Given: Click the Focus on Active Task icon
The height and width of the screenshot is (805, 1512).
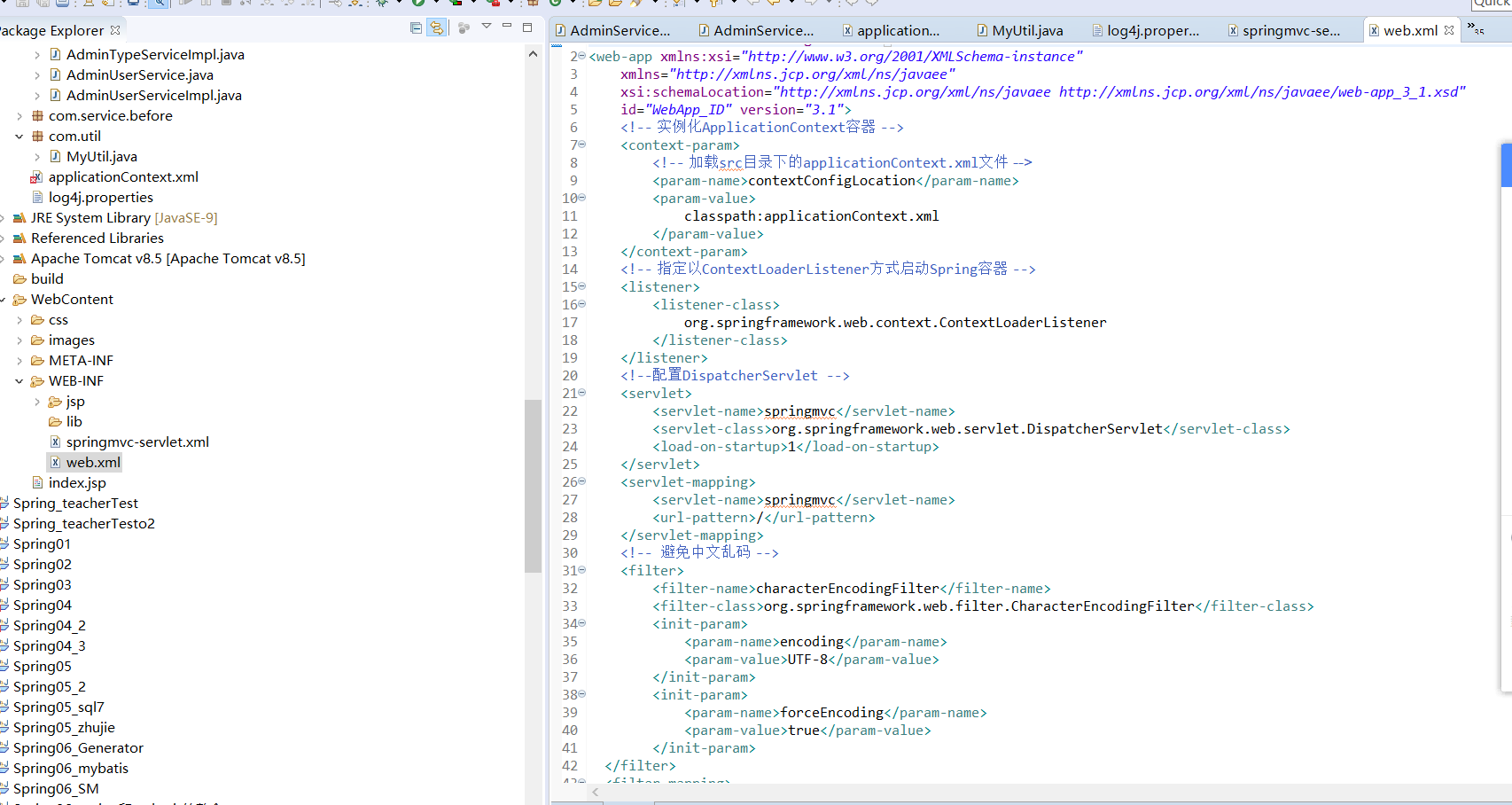Looking at the screenshot, I should pos(464,28).
